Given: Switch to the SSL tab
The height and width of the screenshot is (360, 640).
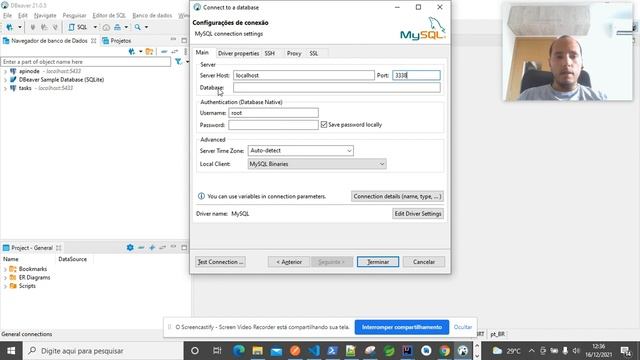Looking at the screenshot, I should point(313,53).
